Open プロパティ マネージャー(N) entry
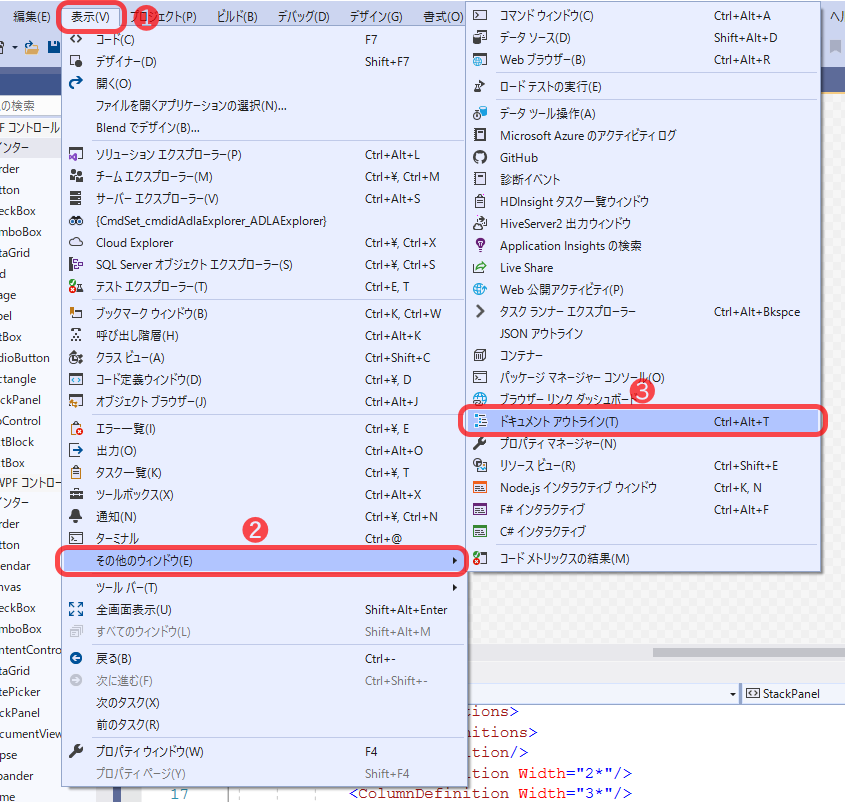This screenshot has width=845, height=803. [642, 444]
